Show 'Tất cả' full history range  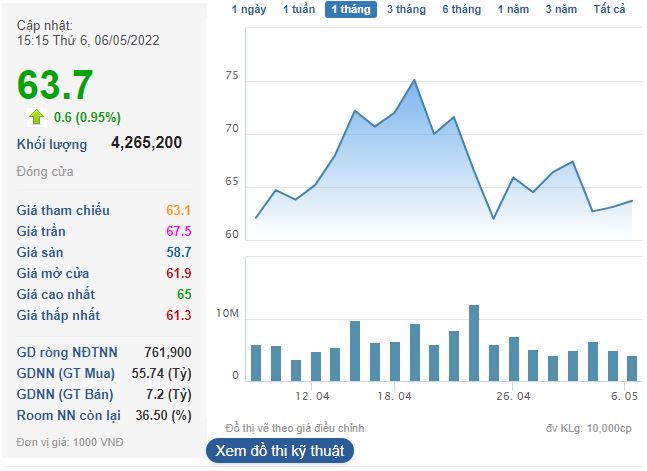(609, 9)
